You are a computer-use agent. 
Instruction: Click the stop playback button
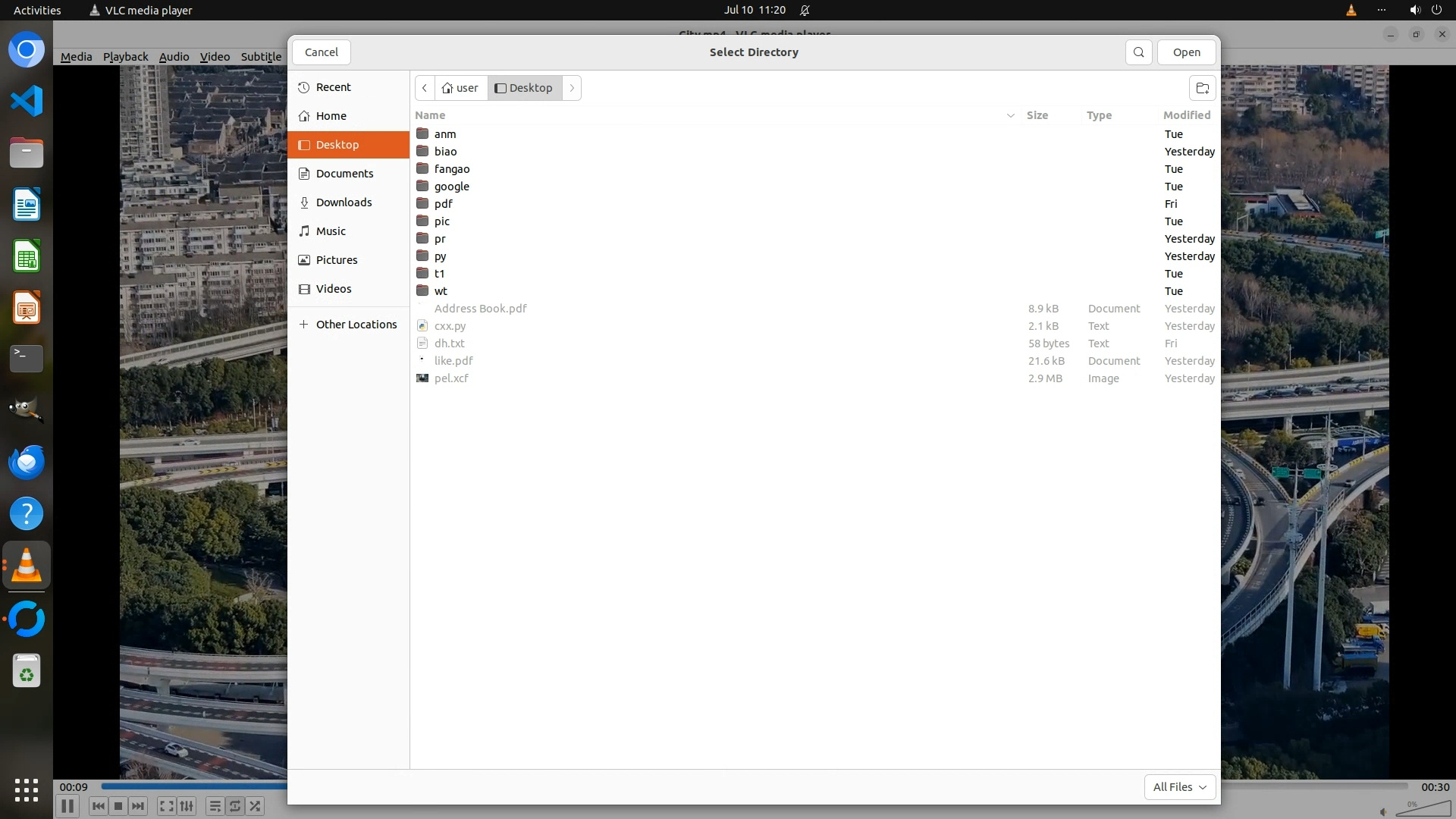click(118, 806)
